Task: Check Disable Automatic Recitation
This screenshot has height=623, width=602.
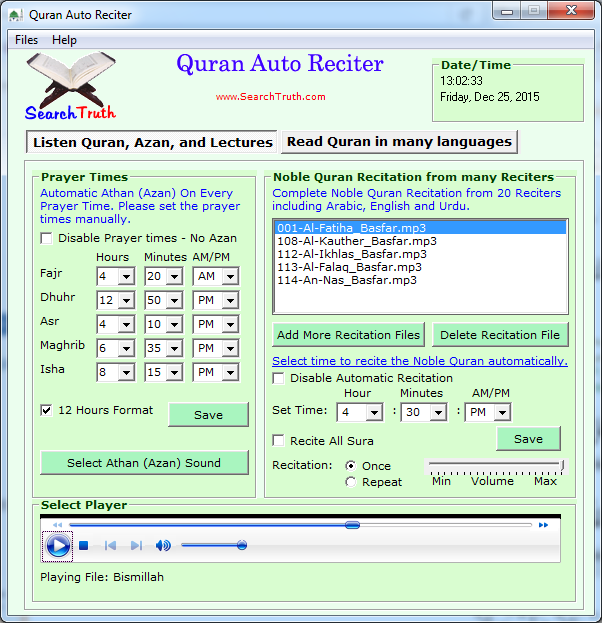Action: pyautogui.click(x=279, y=378)
